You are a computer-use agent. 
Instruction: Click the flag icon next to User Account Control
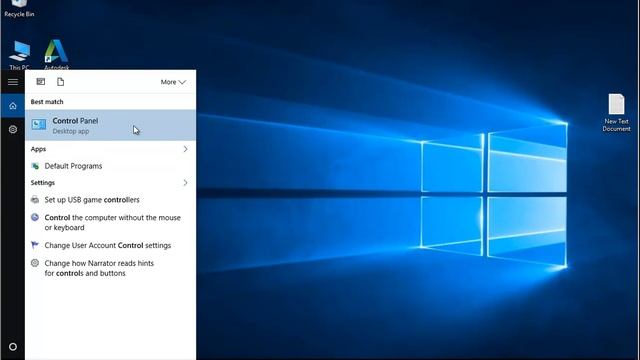[x=35, y=245]
